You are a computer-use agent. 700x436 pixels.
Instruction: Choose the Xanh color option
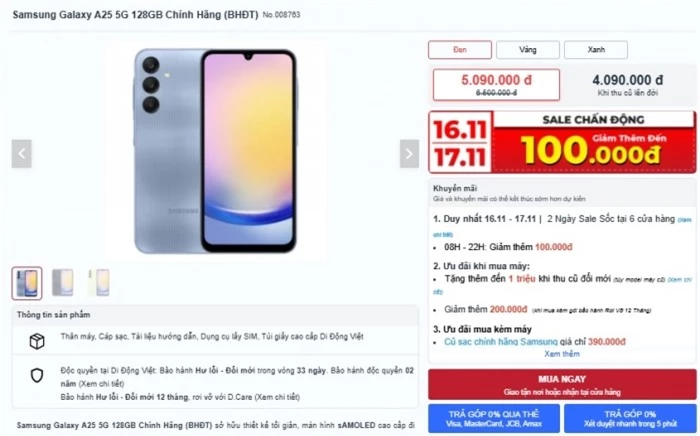(596, 50)
